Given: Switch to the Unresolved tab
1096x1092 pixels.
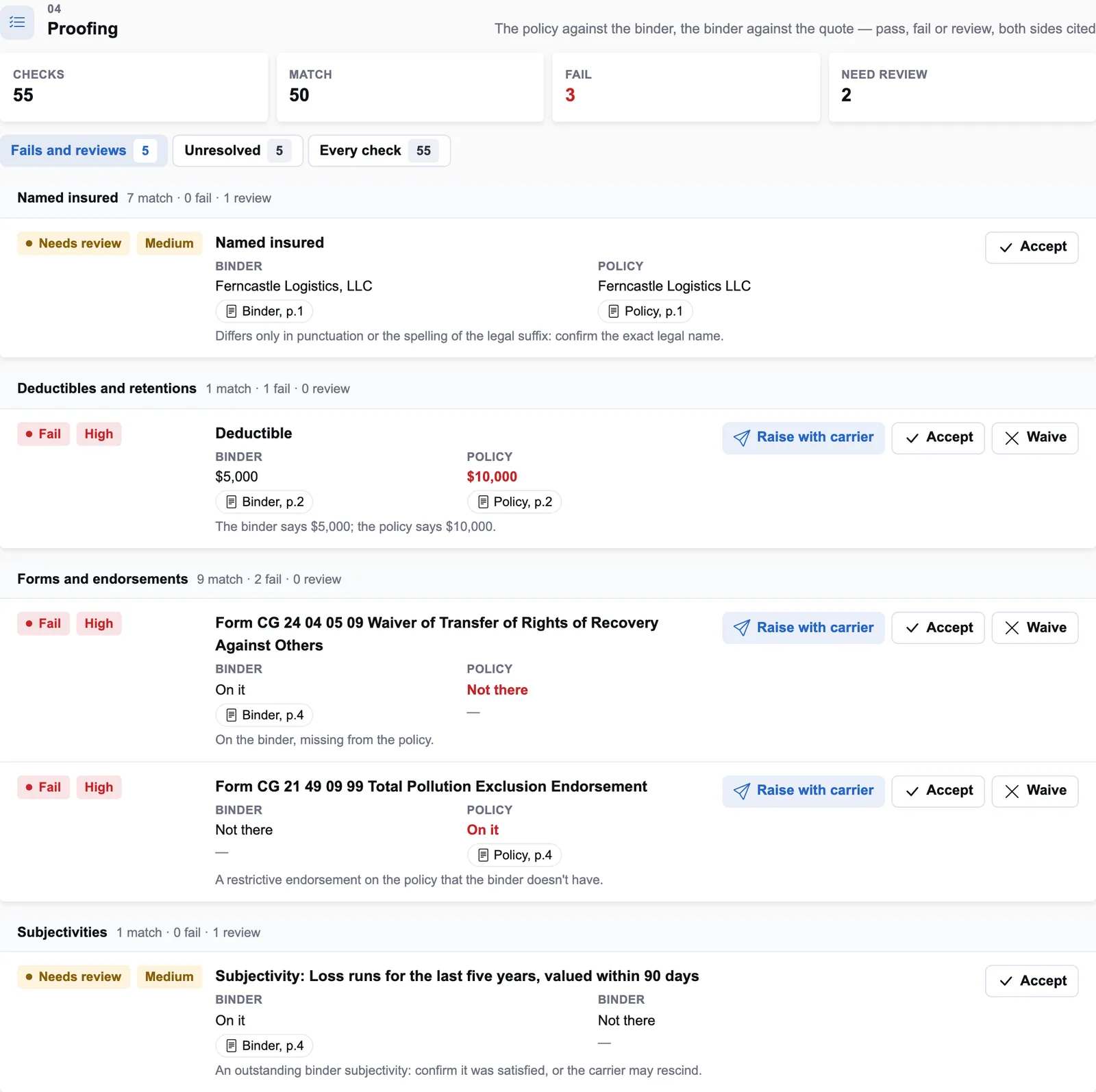Looking at the screenshot, I should pos(238,151).
